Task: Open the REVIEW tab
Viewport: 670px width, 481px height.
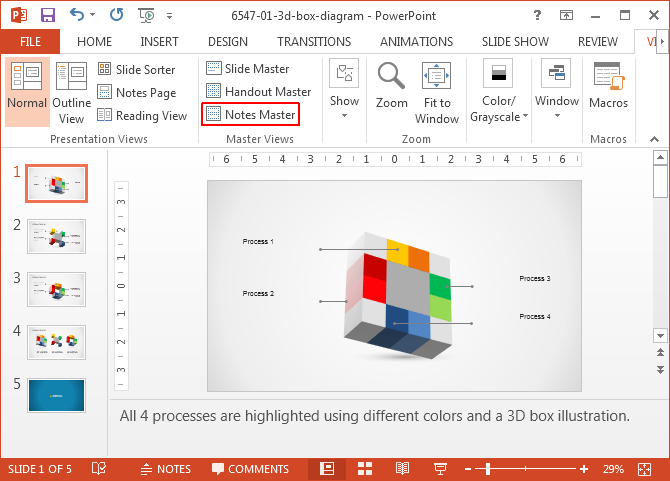Action: coord(598,41)
